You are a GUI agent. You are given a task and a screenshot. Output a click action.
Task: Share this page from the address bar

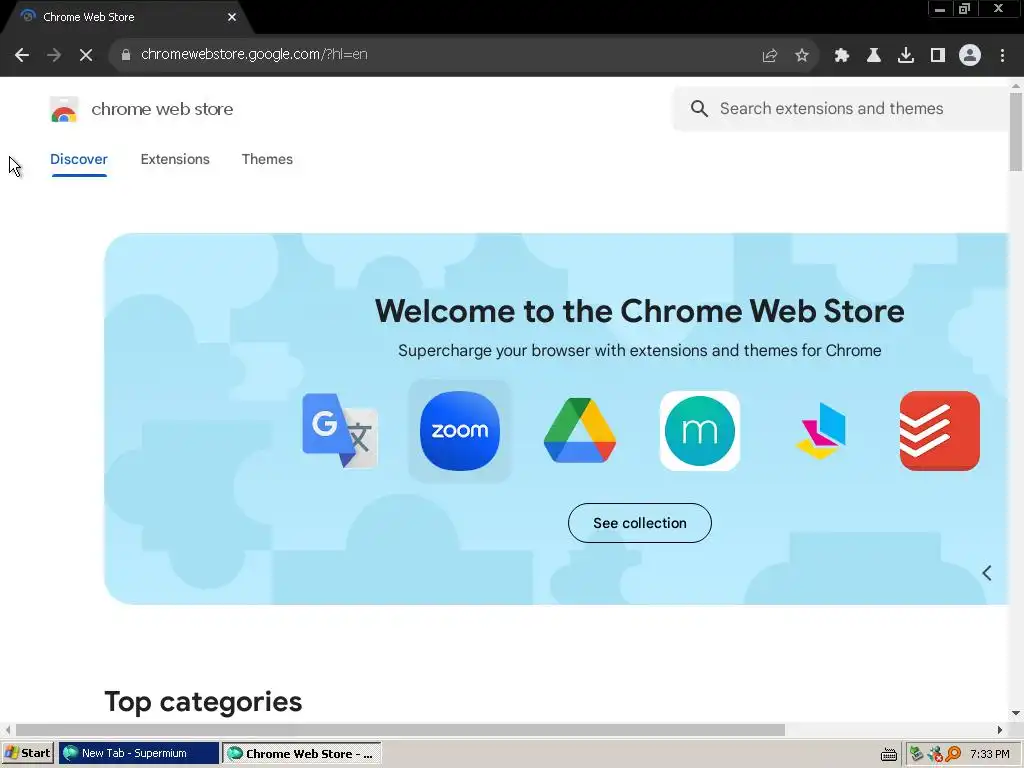[770, 55]
